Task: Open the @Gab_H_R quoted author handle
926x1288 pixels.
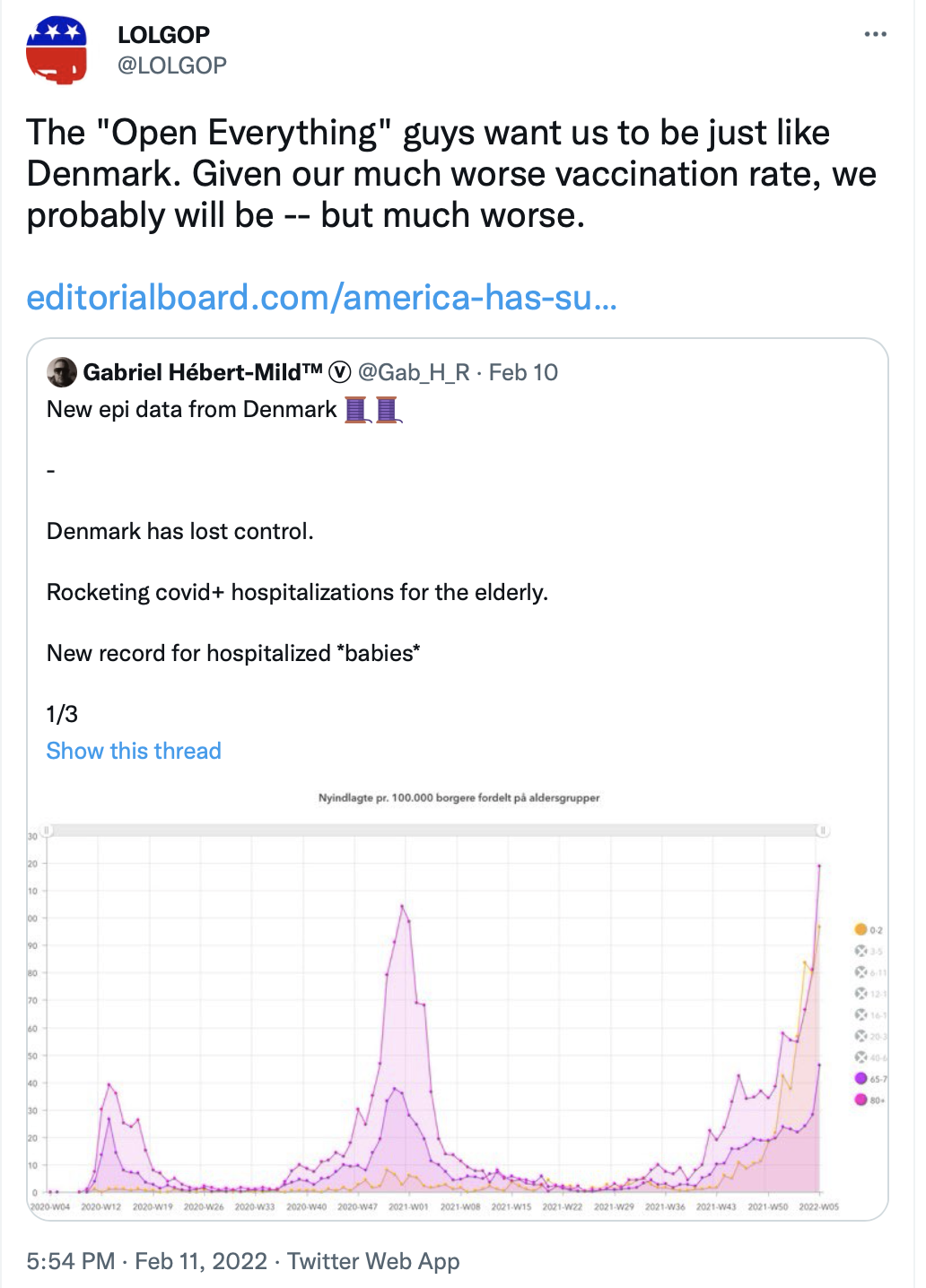Action: coord(414,372)
